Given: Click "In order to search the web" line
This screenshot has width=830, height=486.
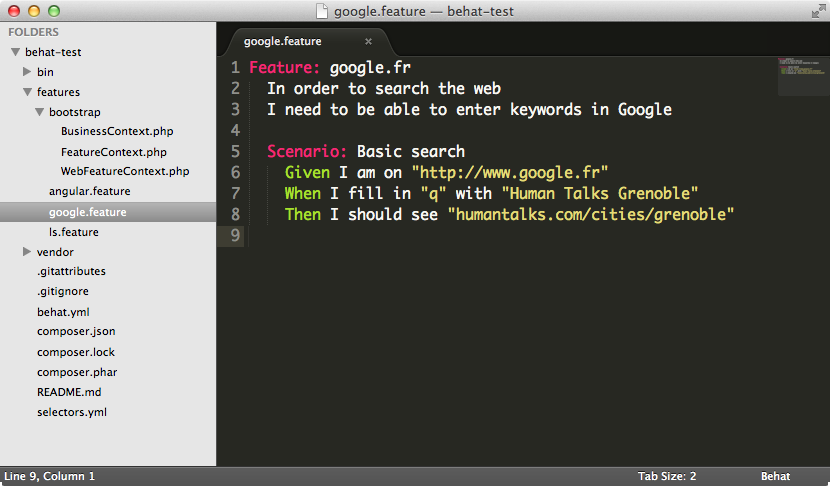Looking at the screenshot, I should click(384, 88).
